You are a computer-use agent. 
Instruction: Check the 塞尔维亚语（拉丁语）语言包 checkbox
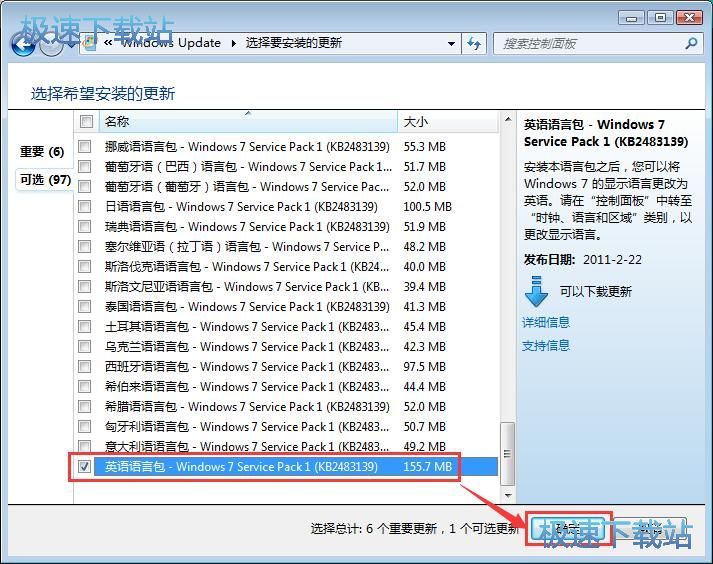pos(85,247)
